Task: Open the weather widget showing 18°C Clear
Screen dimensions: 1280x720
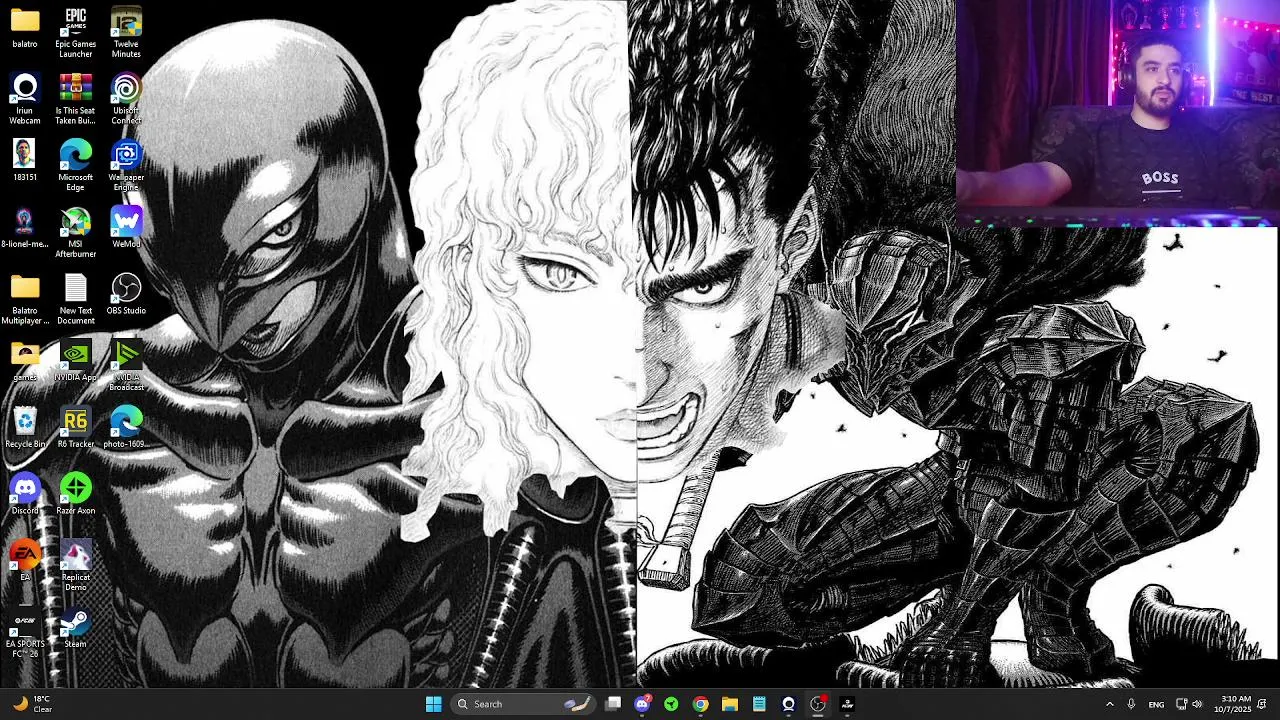Action: pyautogui.click(x=32, y=704)
